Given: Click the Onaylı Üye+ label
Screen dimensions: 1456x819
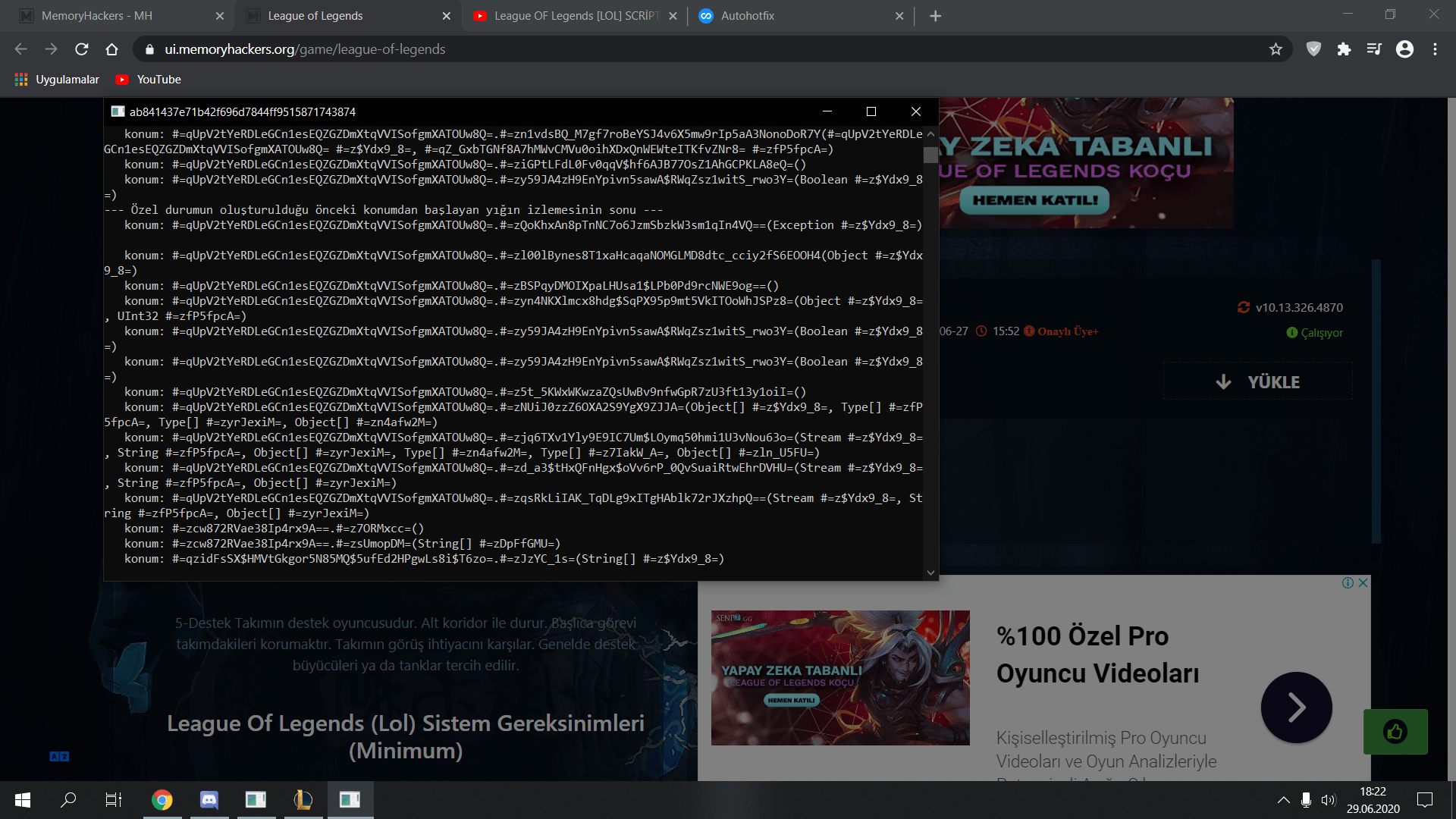Looking at the screenshot, I should point(1068,331).
